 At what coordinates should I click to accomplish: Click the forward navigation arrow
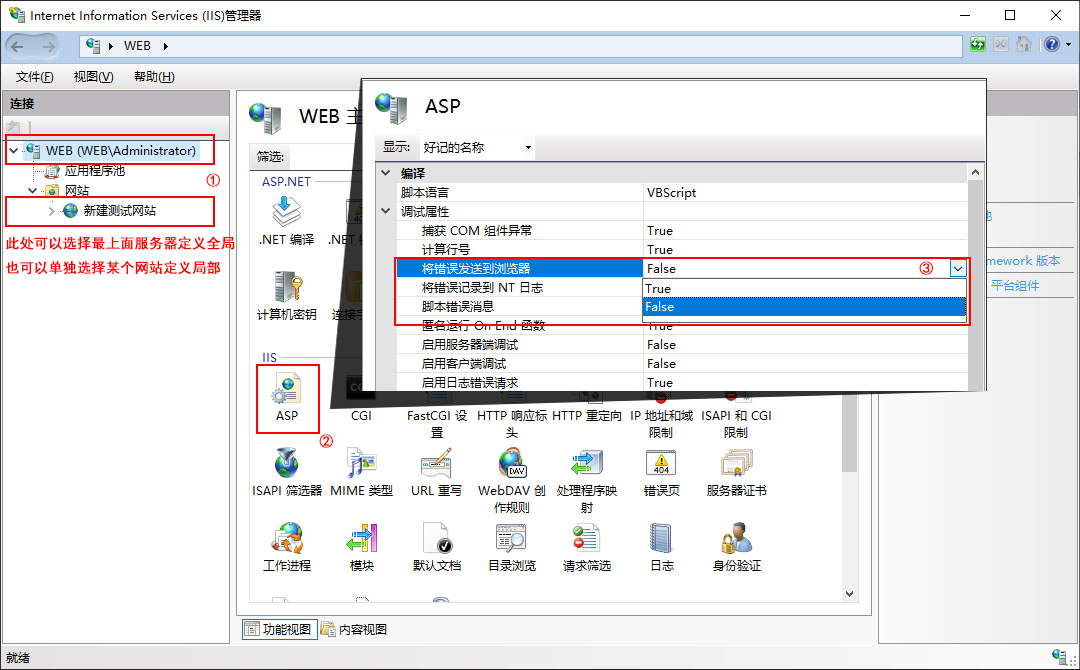click(48, 46)
